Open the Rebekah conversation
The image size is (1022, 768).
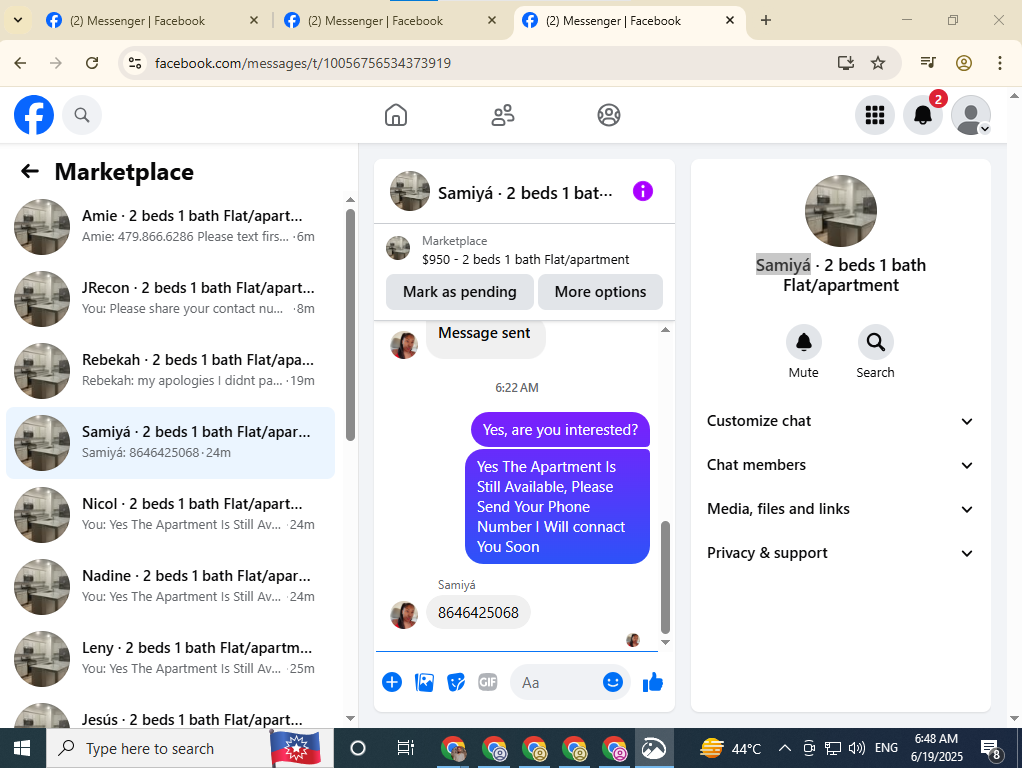[x=171, y=371]
